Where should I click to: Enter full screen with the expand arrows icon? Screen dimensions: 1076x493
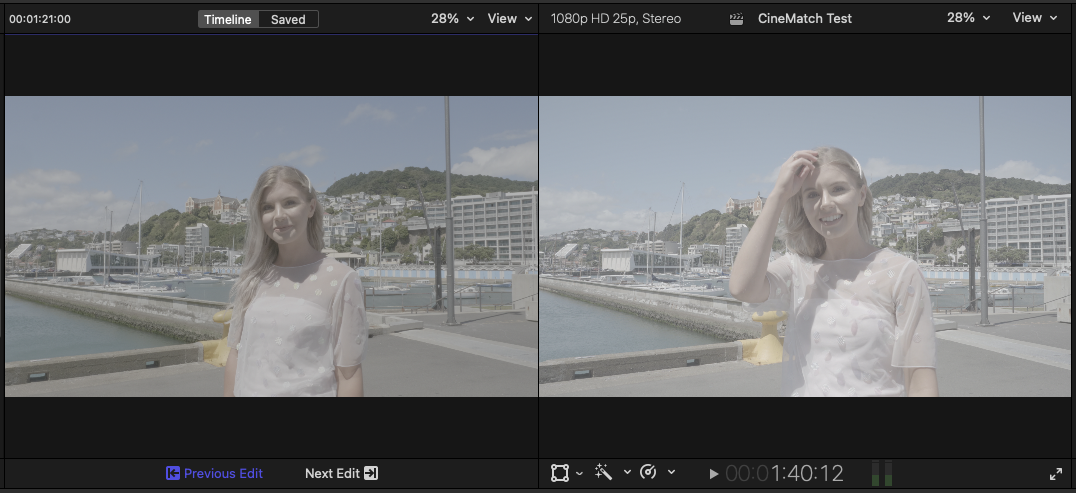pyautogui.click(x=1056, y=474)
